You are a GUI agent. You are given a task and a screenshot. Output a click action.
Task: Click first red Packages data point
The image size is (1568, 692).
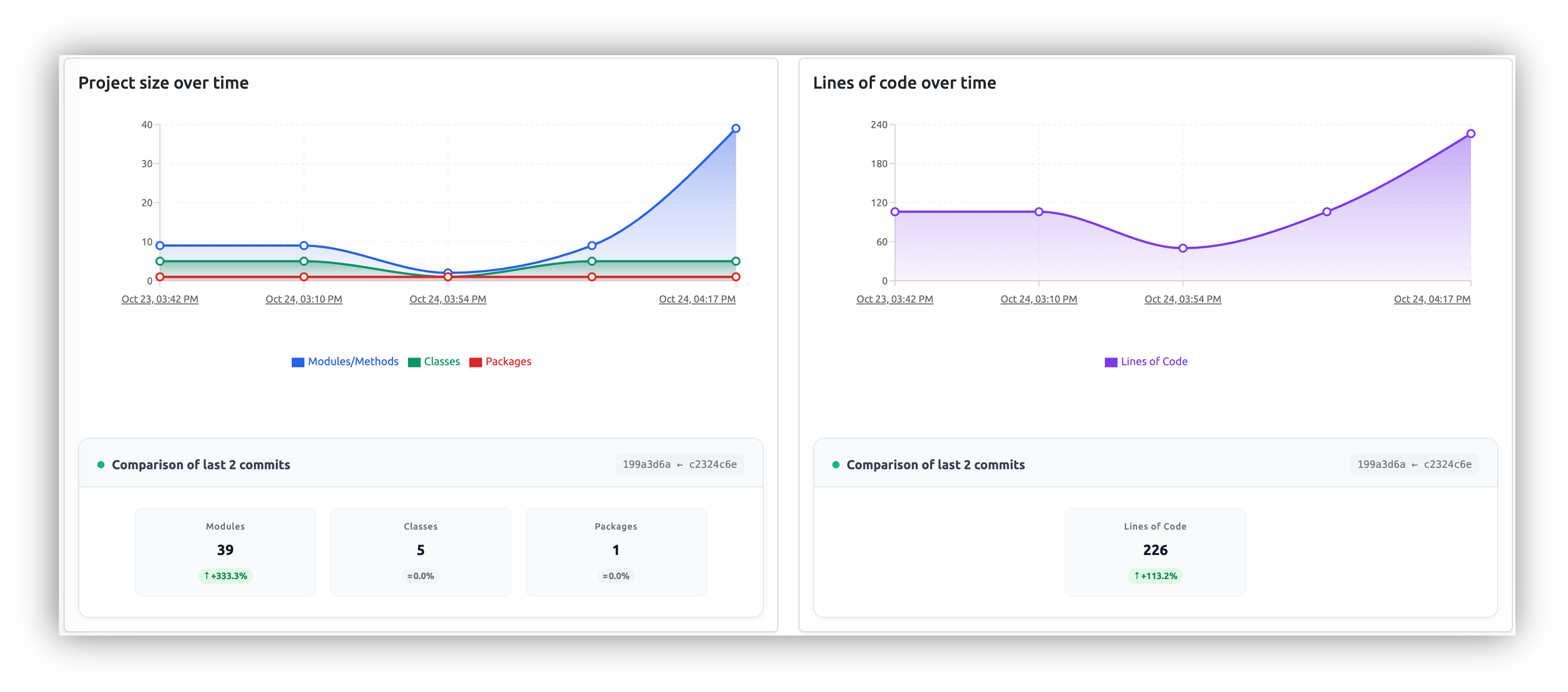[x=160, y=277]
